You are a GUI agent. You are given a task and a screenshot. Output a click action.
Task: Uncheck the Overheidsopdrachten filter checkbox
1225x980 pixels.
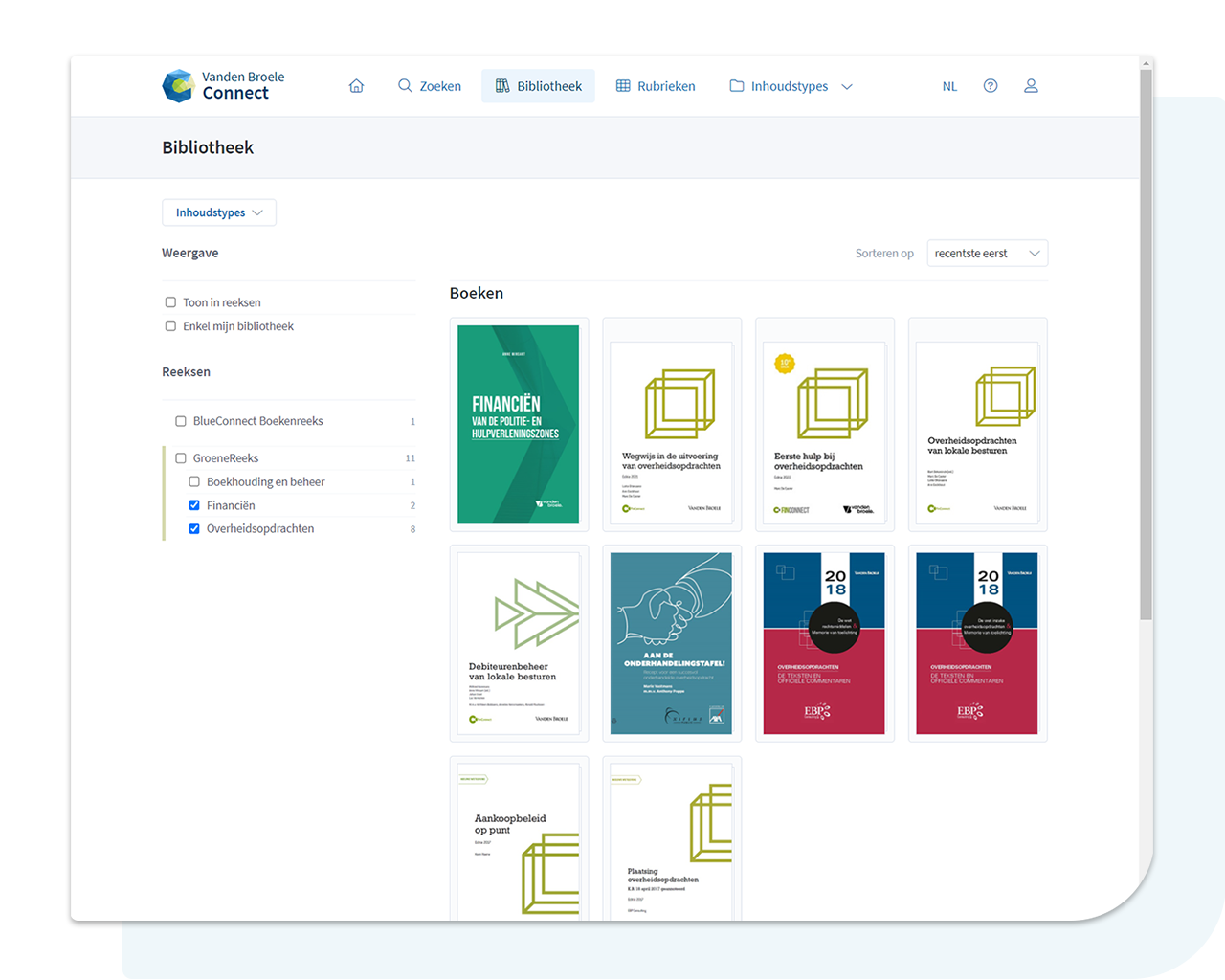click(x=194, y=529)
